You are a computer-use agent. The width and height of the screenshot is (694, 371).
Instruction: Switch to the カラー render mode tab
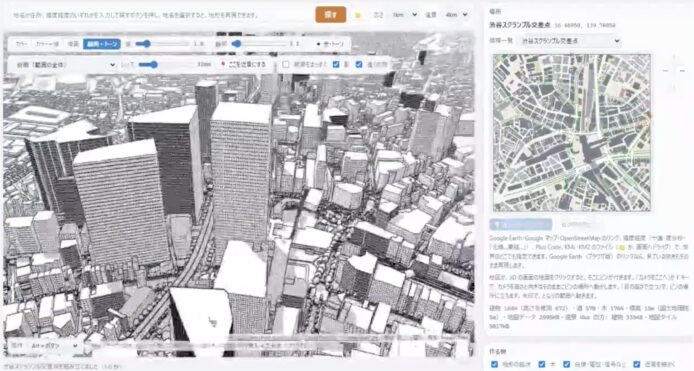pyautogui.click(x=21, y=44)
